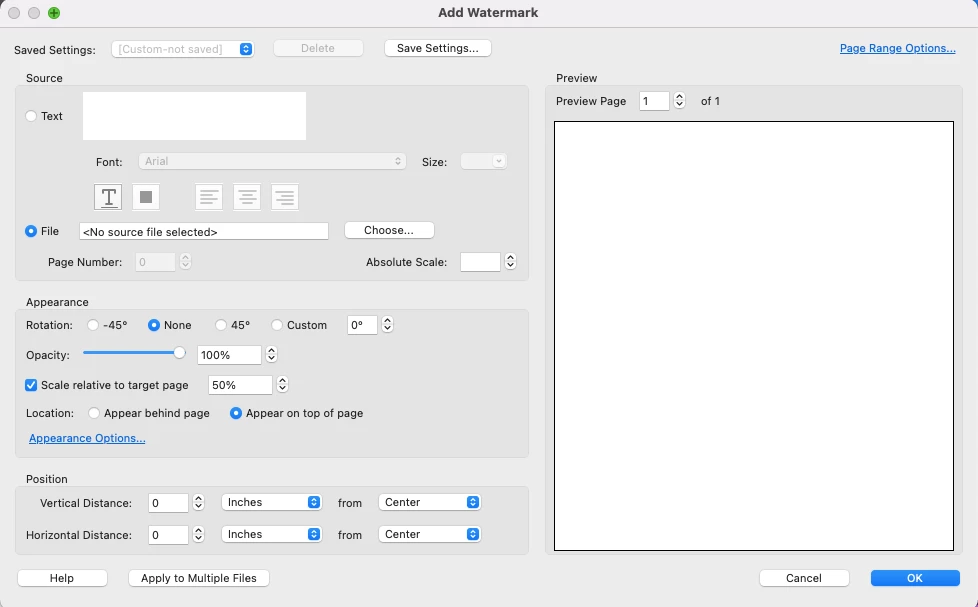Viewport: 978px width, 607px height.
Task: Click the Vertical Distance stepper
Action: pyautogui.click(x=198, y=502)
